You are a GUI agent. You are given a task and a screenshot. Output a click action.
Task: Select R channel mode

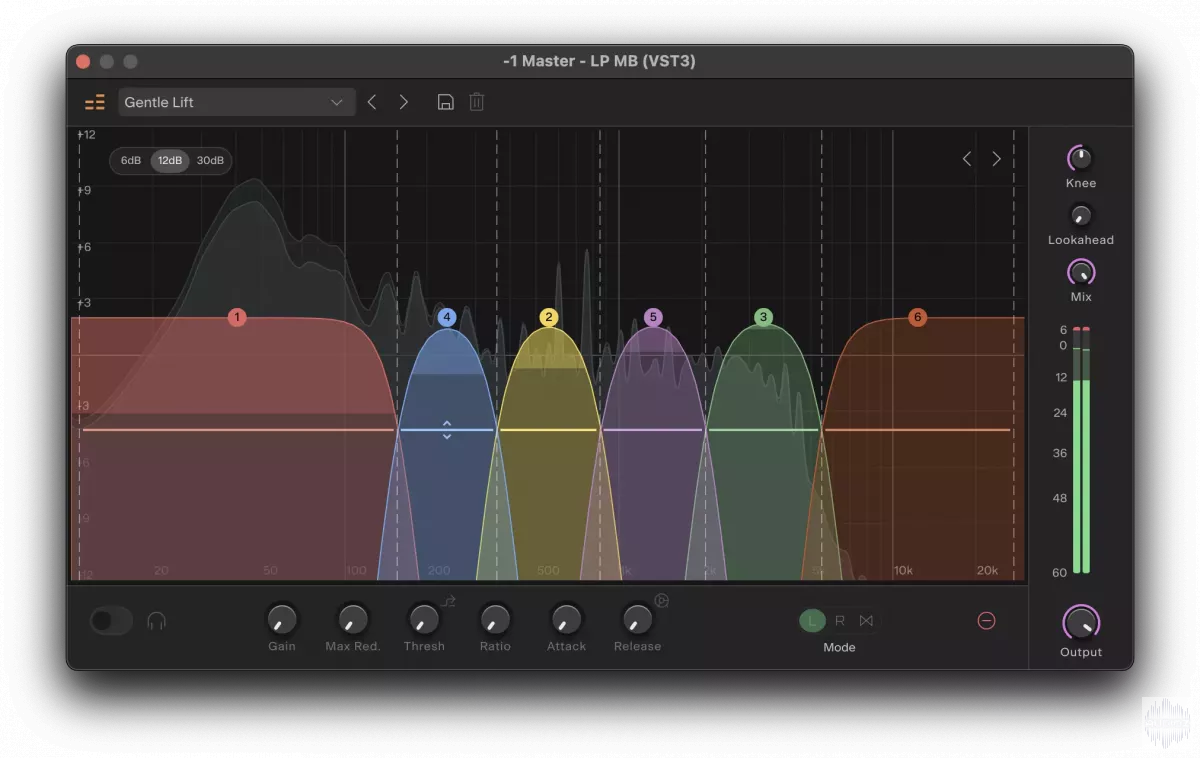[840, 621]
